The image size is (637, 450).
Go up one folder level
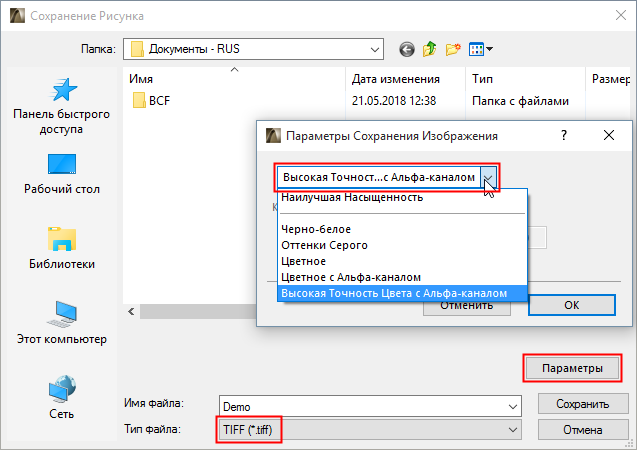point(429,49)
